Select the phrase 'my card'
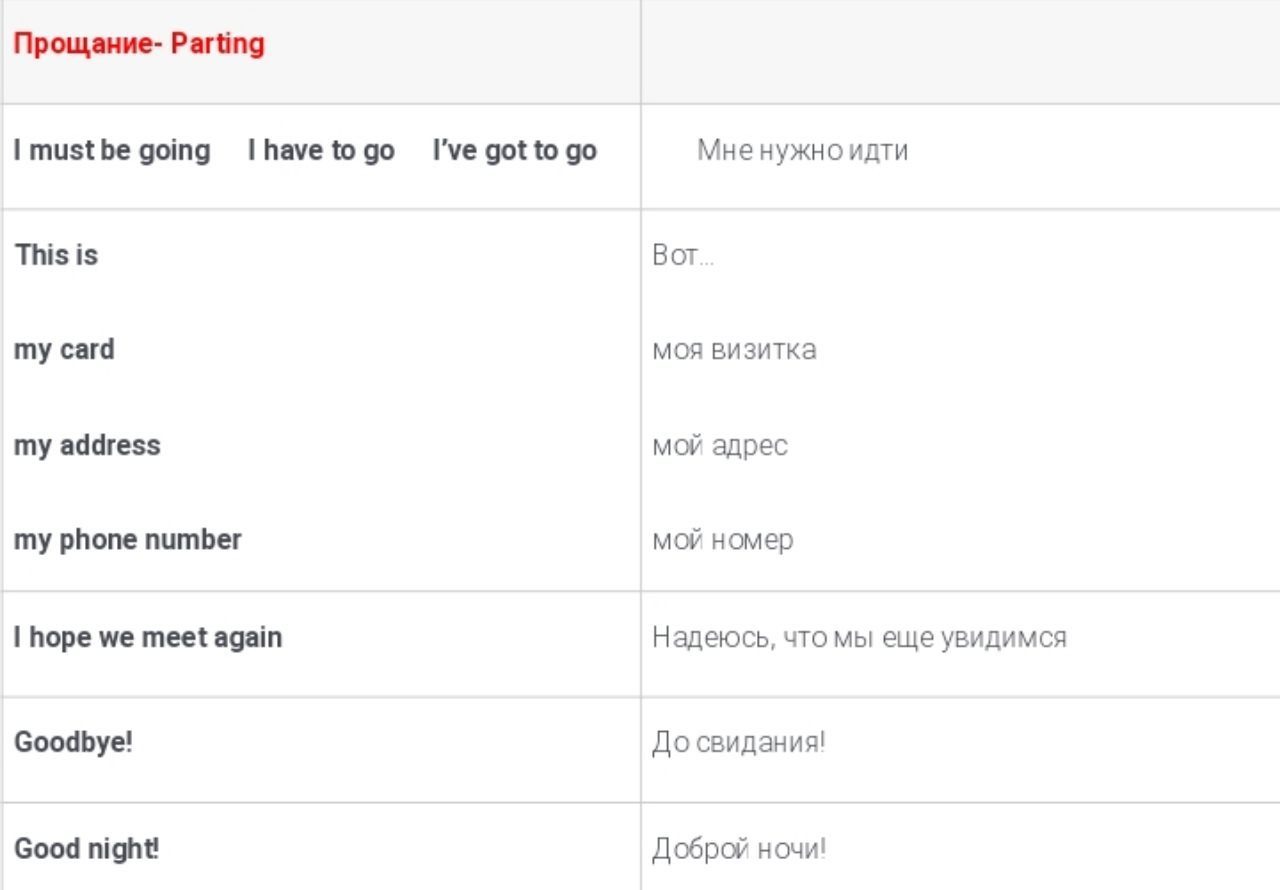The width and height of the screenshot is (1280, 890). point(64,350)
